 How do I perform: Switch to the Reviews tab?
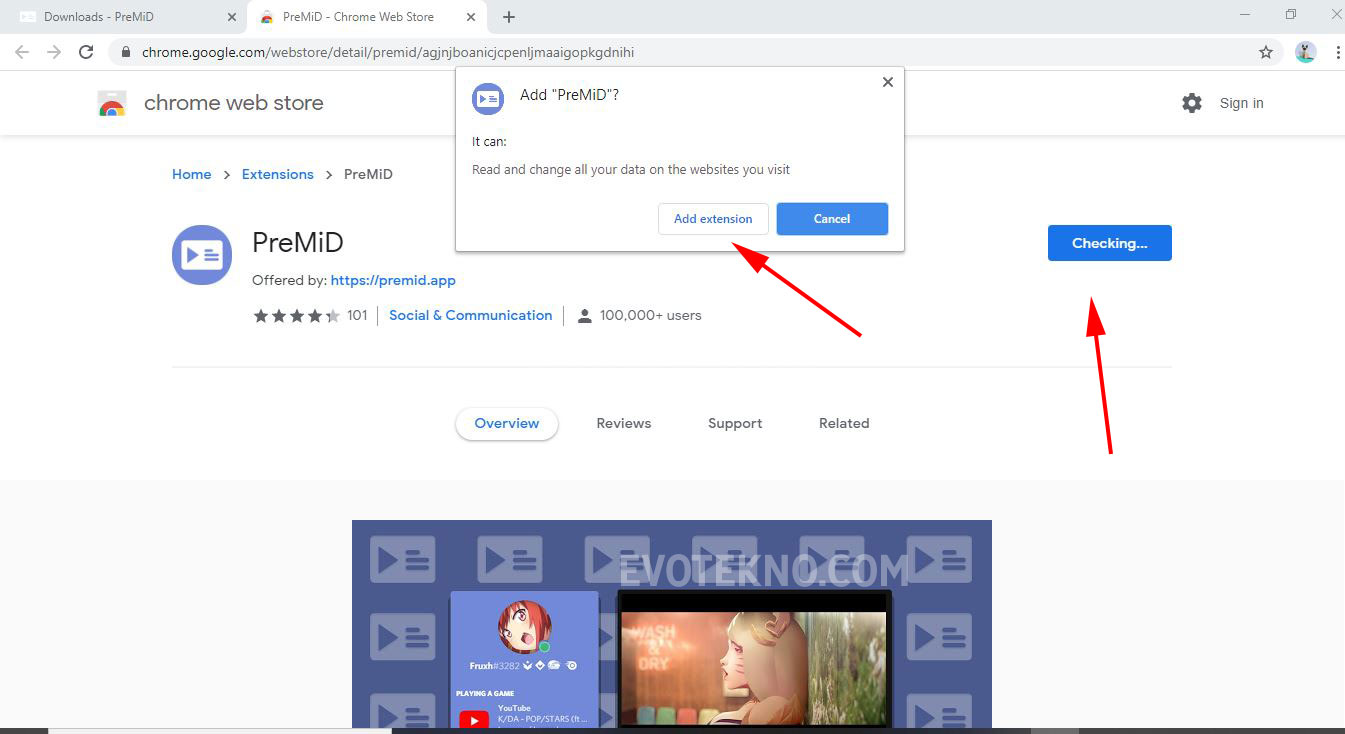click(x=624, y=423)
